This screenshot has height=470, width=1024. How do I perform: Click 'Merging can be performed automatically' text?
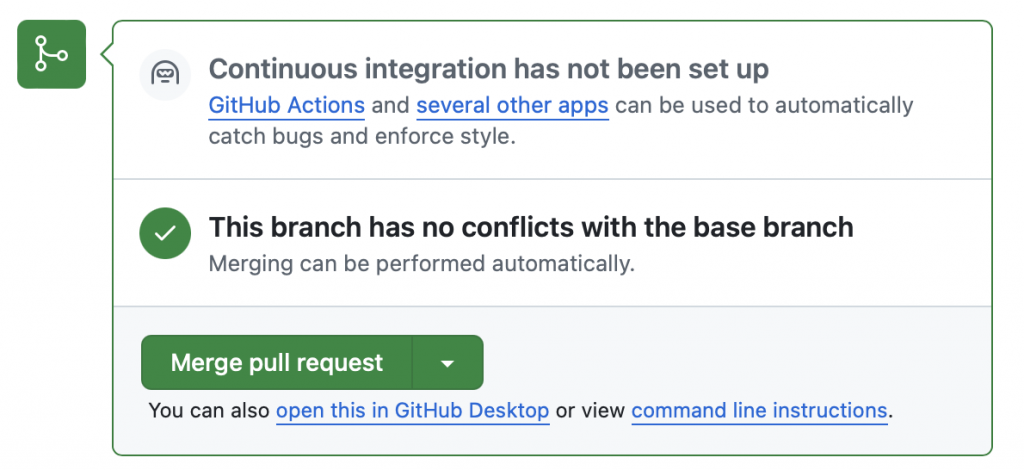click(422, 264)
